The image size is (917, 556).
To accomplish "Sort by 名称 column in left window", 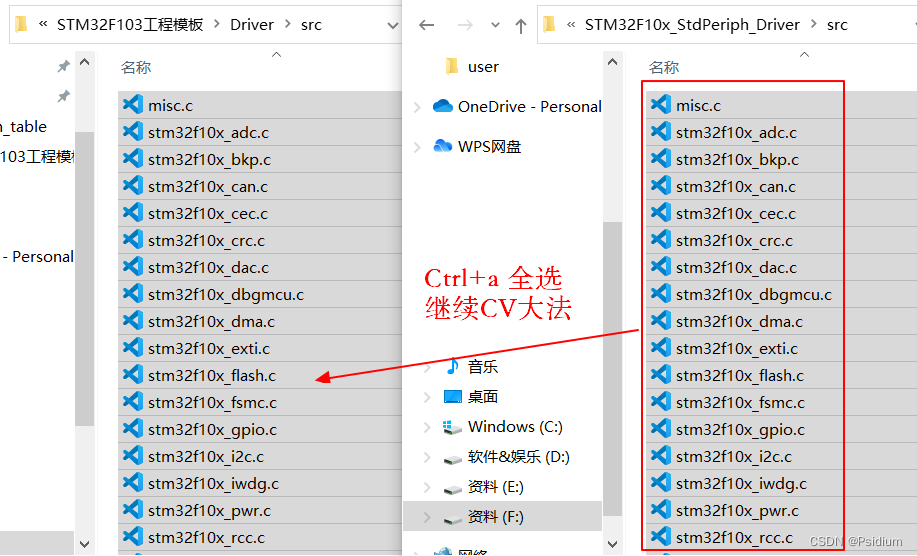I will click(x=136, y=67).
